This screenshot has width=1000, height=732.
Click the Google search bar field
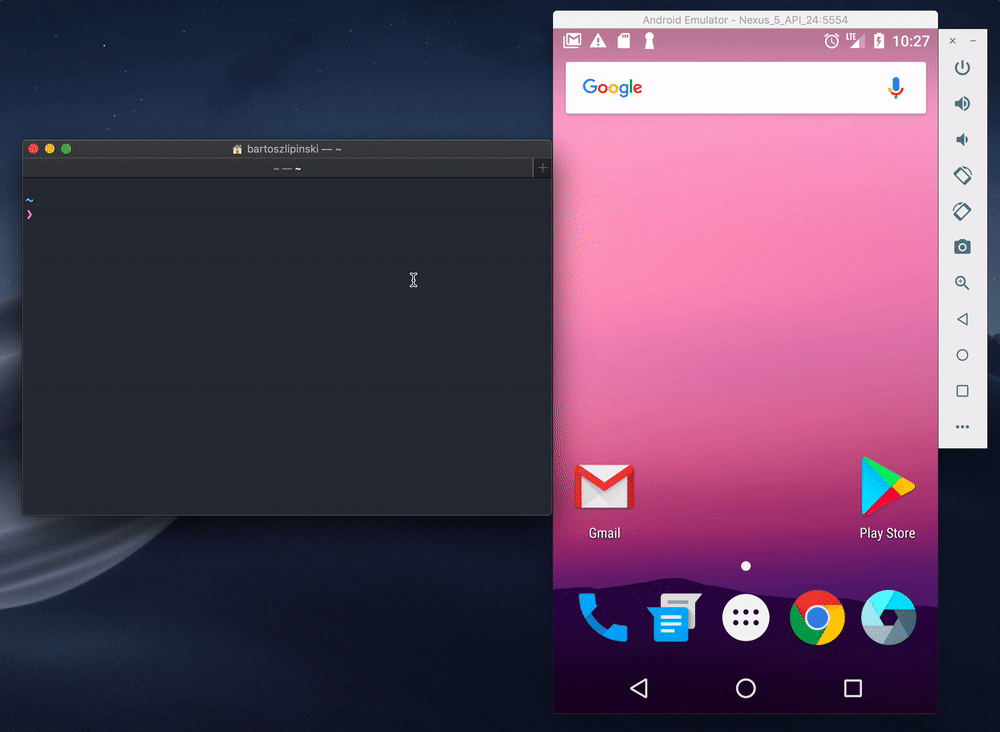746,87
